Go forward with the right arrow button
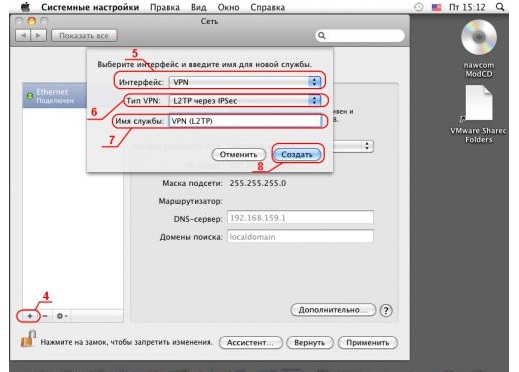The width and height of the screenshot is (519, 372). pyautogui.click(x=38, y=35)
